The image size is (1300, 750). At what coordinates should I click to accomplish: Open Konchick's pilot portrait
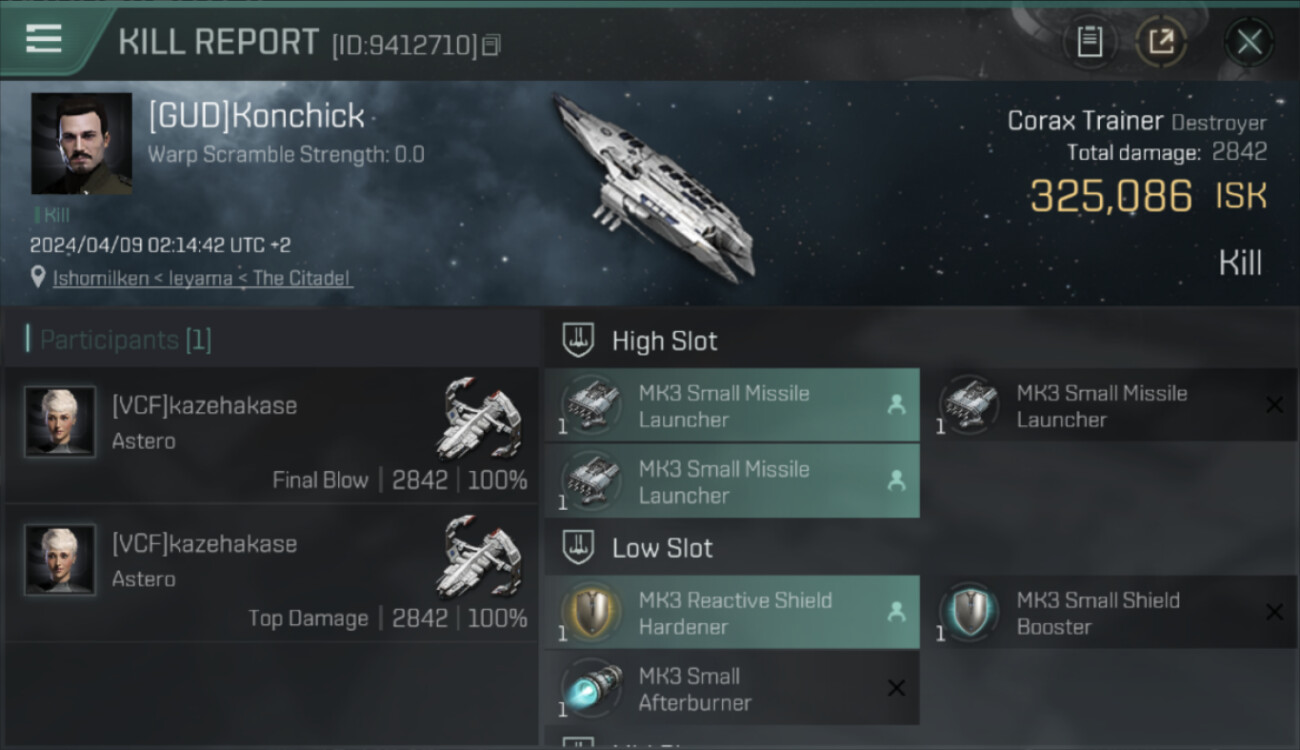pos(82,143)
